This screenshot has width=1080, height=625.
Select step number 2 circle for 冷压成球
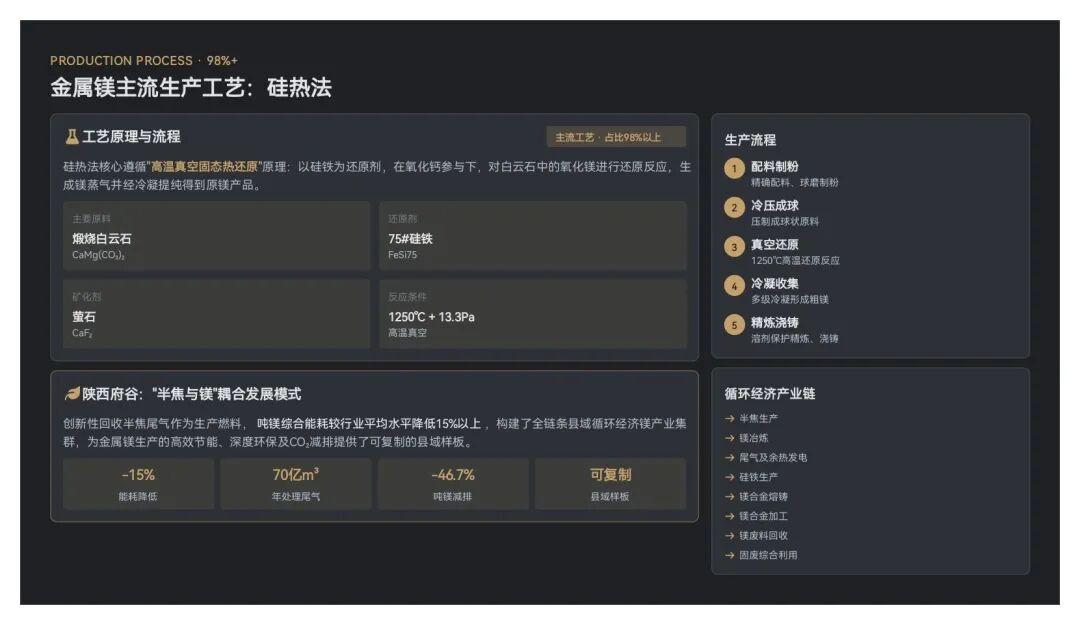tap(735, 208)
